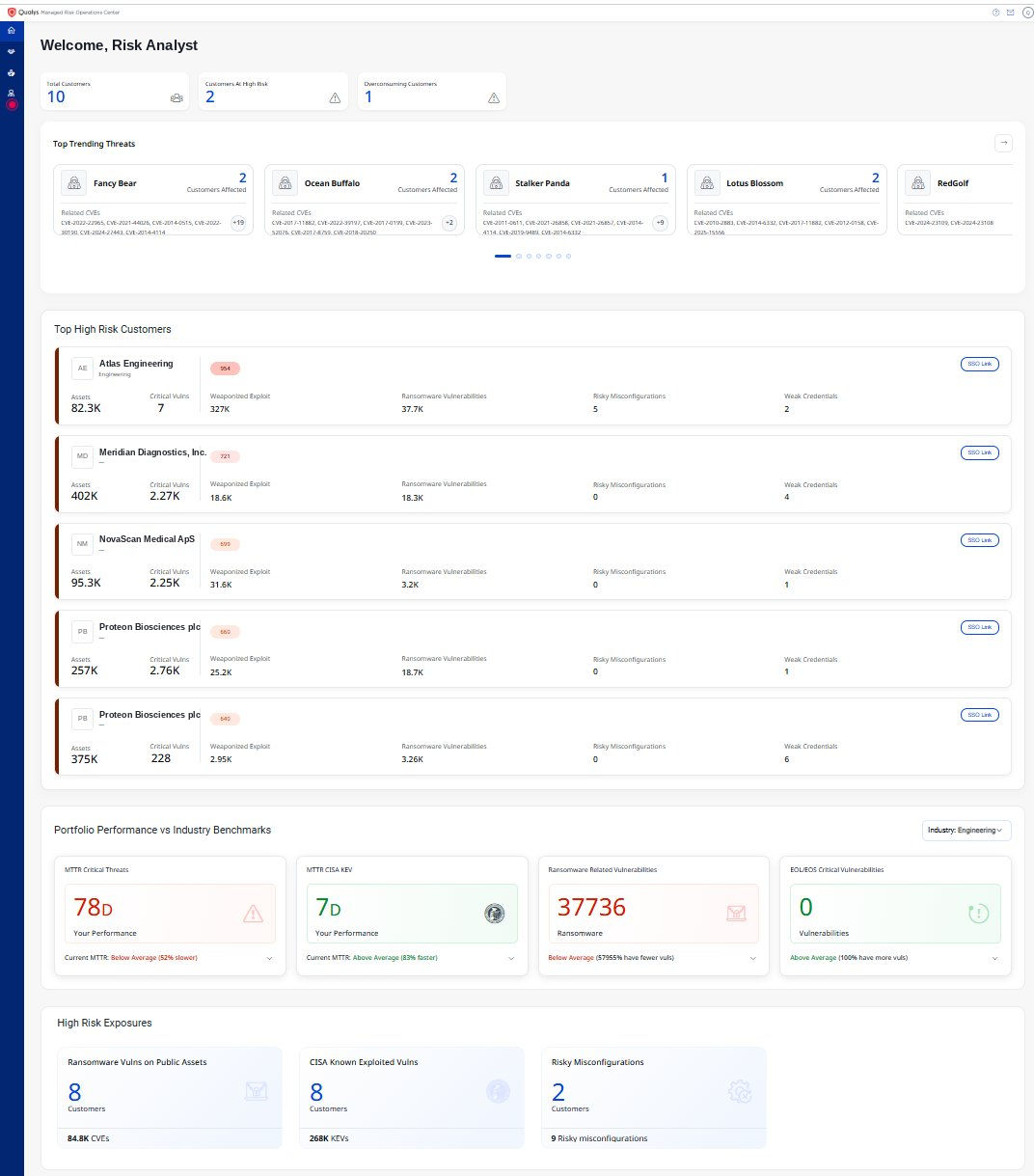Click the people icon in Total Customers card
The image size is (1034, 1176).
[x=177, y=97]
